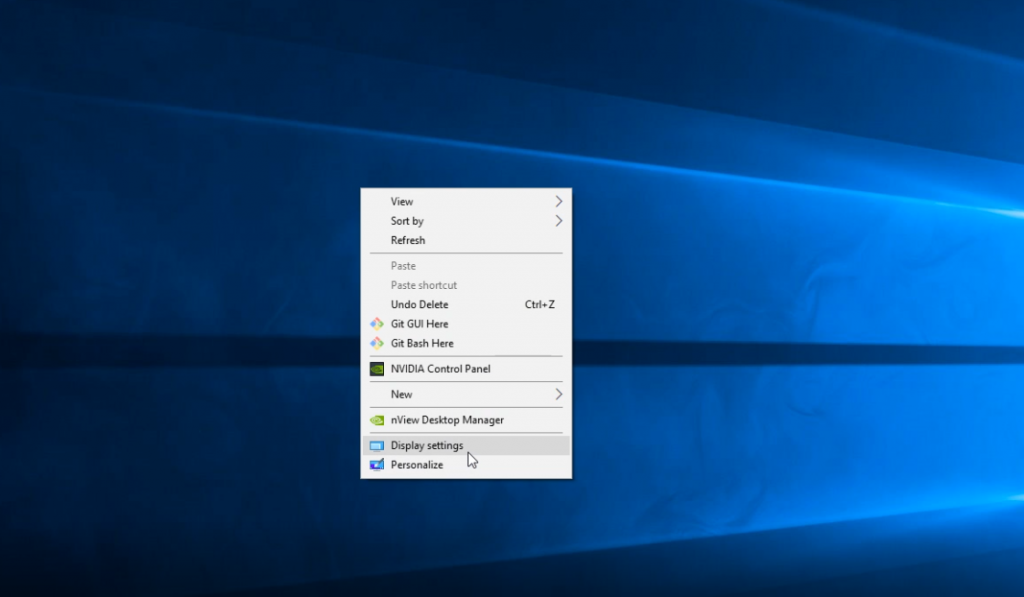Open the View menu entry
The width and height of the screenshot is (1024, 597).
click(x=466, y=201)
